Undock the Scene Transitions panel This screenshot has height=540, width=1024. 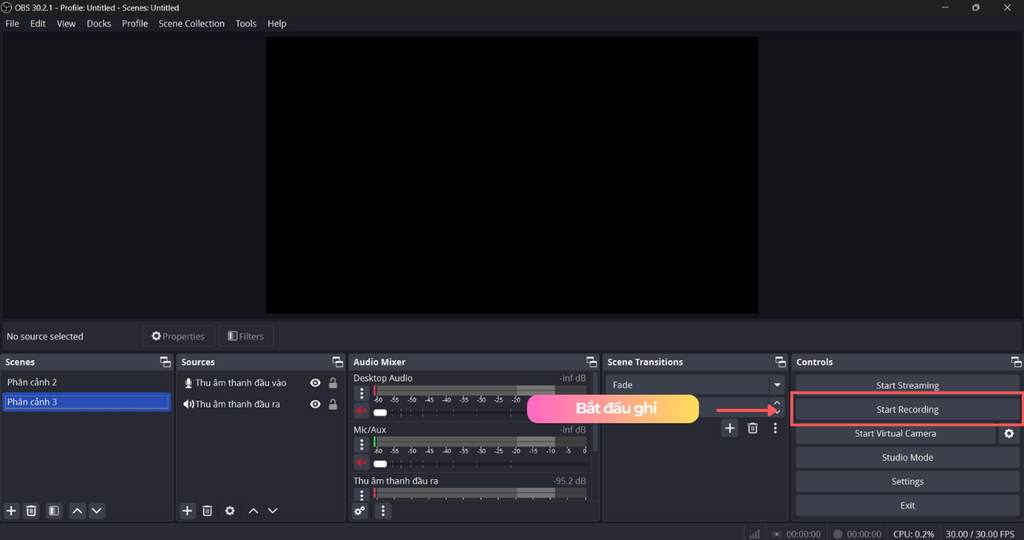pyautogui.click(x=780, y=362)
